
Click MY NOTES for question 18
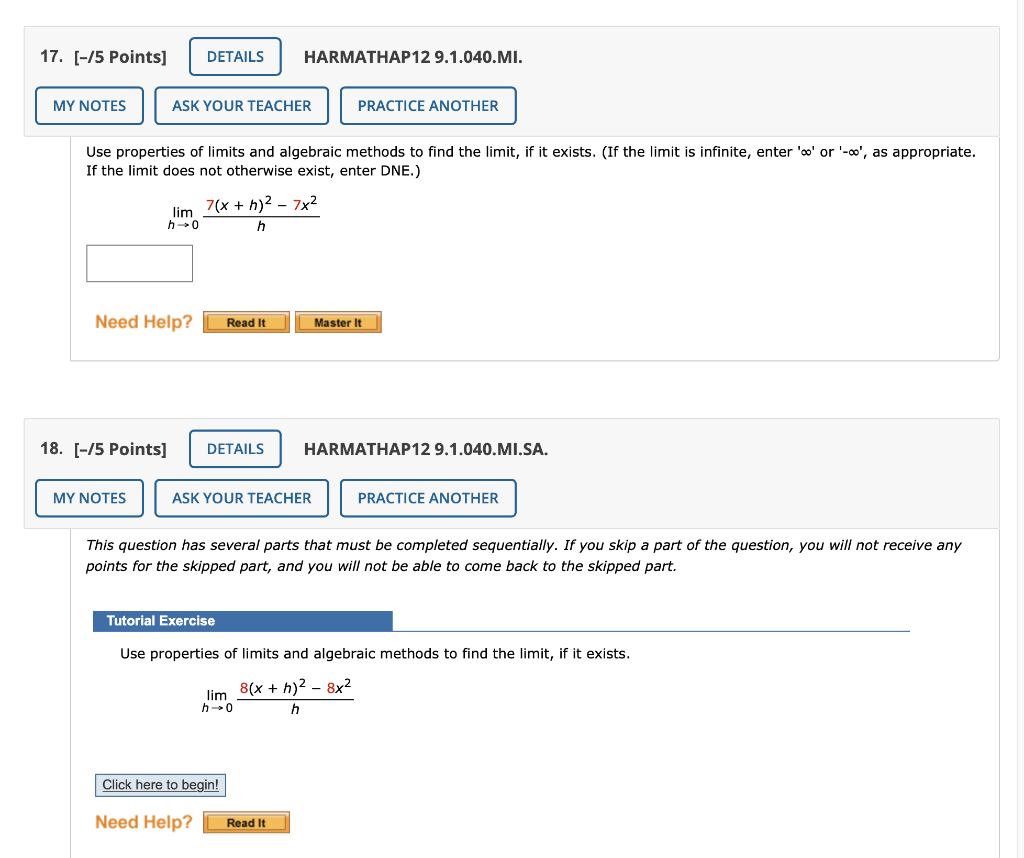tap(89, 497)
